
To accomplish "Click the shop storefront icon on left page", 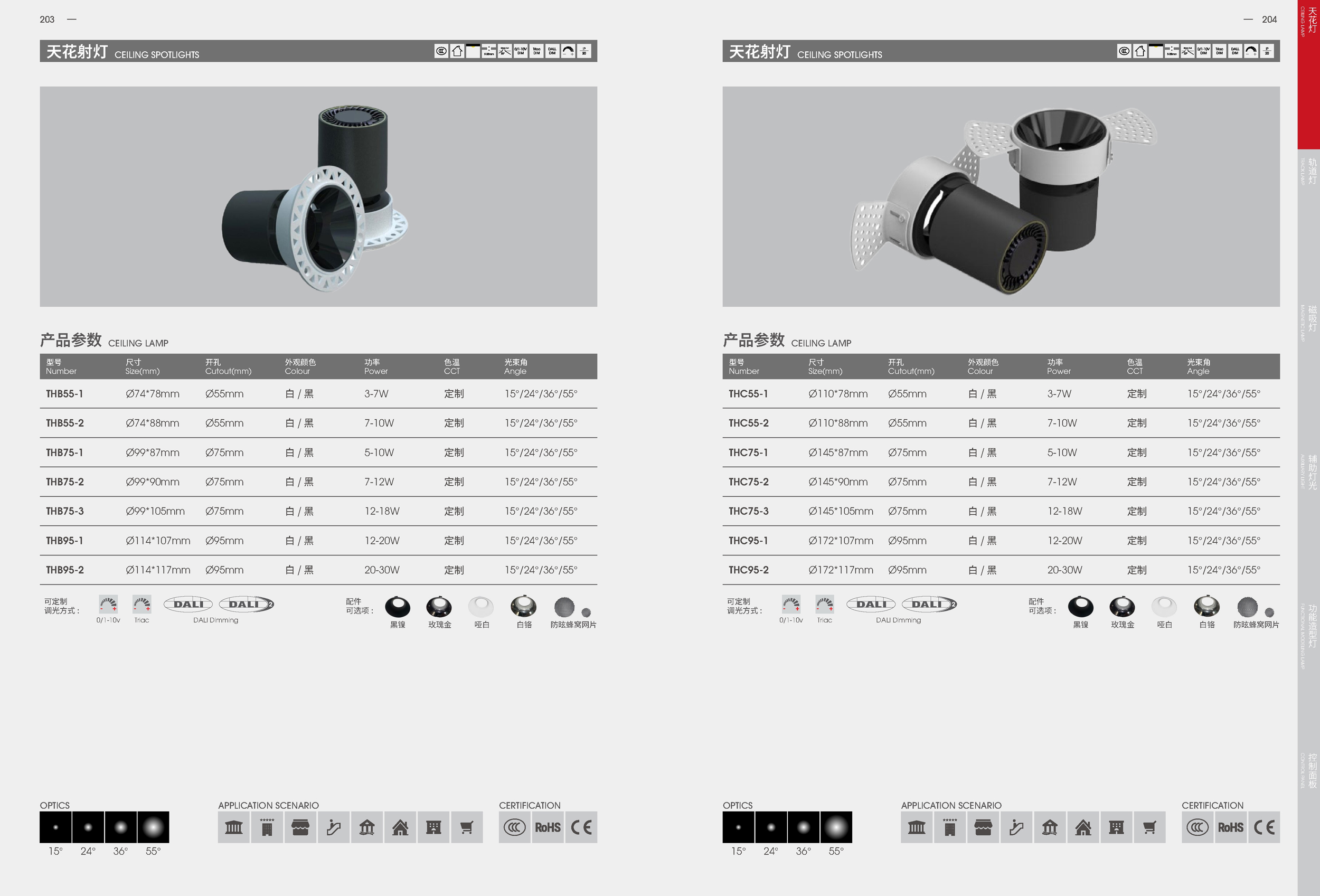I will [x=300, y=827].
